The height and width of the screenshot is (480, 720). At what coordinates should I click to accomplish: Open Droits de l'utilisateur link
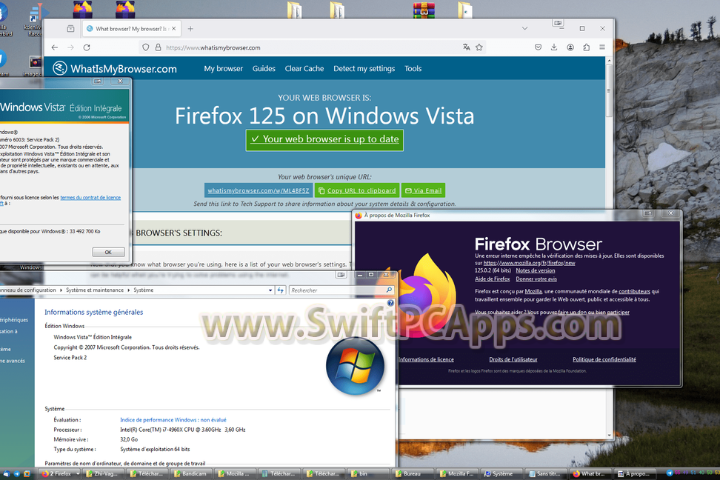(x=513, y=359)
